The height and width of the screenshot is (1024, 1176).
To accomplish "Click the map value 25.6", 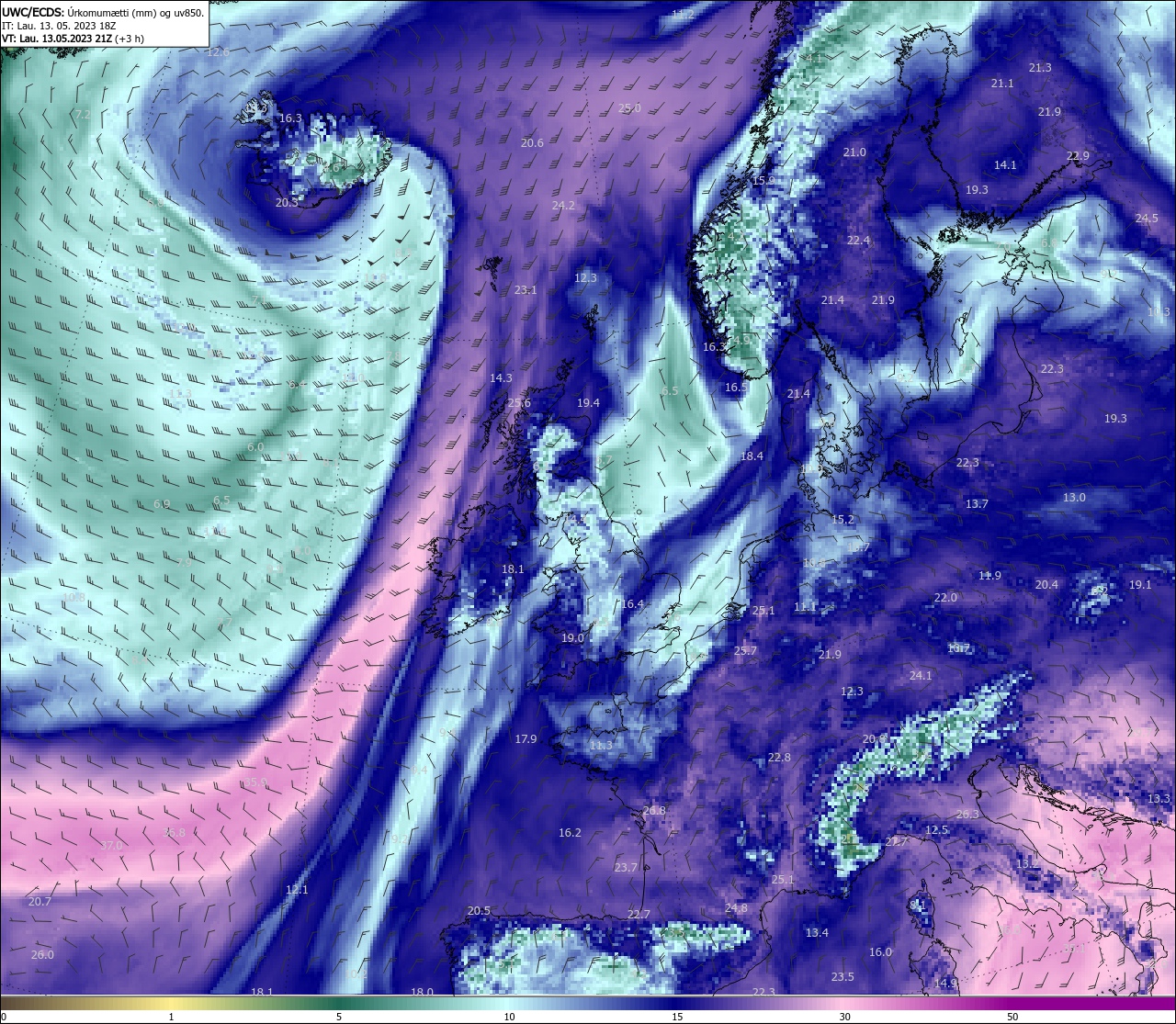I will coord(519,403).
